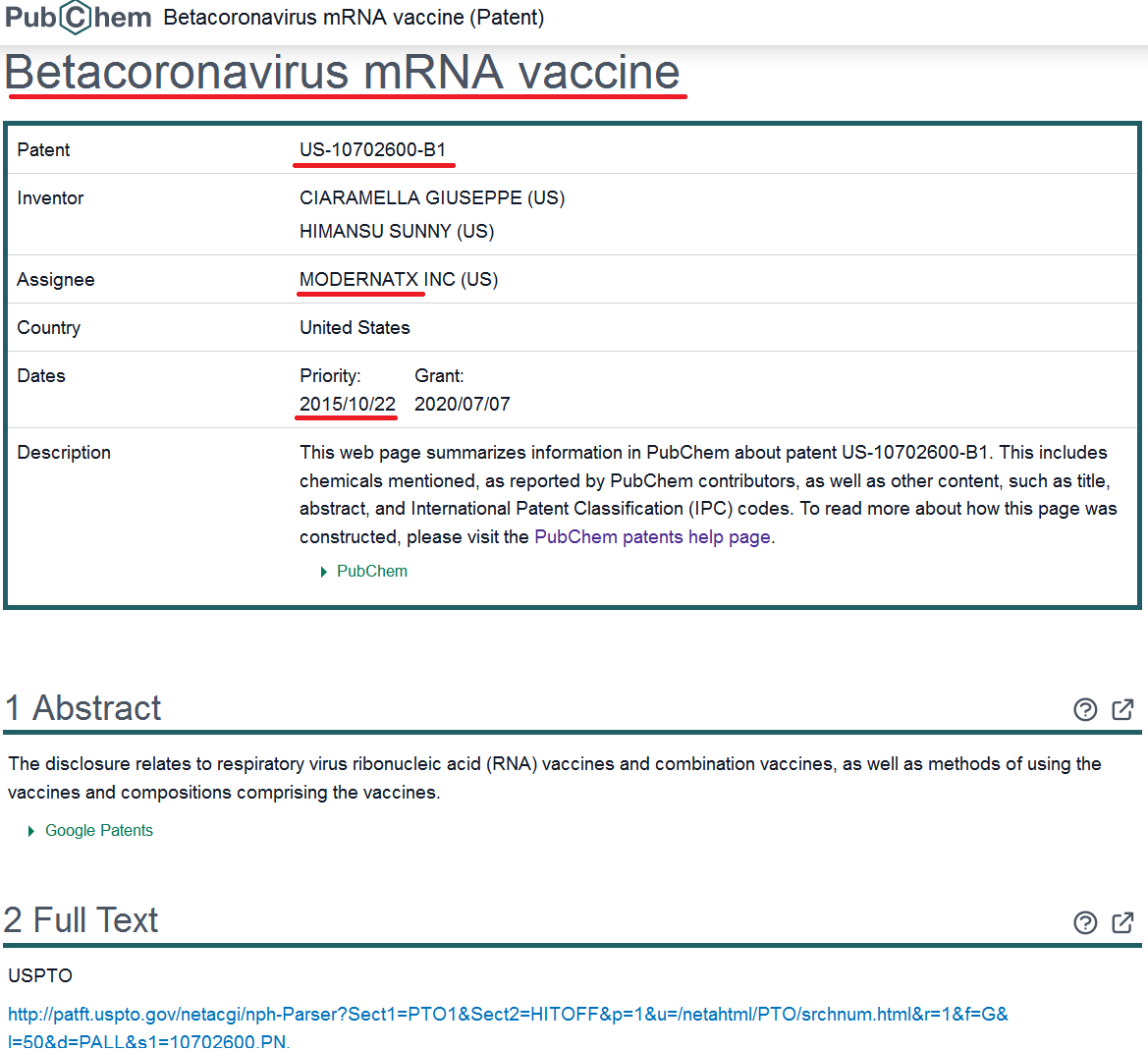This screenshot has width=1148, height=1051.
Task: Open the PubChem patents help page link
Action: 652,537
